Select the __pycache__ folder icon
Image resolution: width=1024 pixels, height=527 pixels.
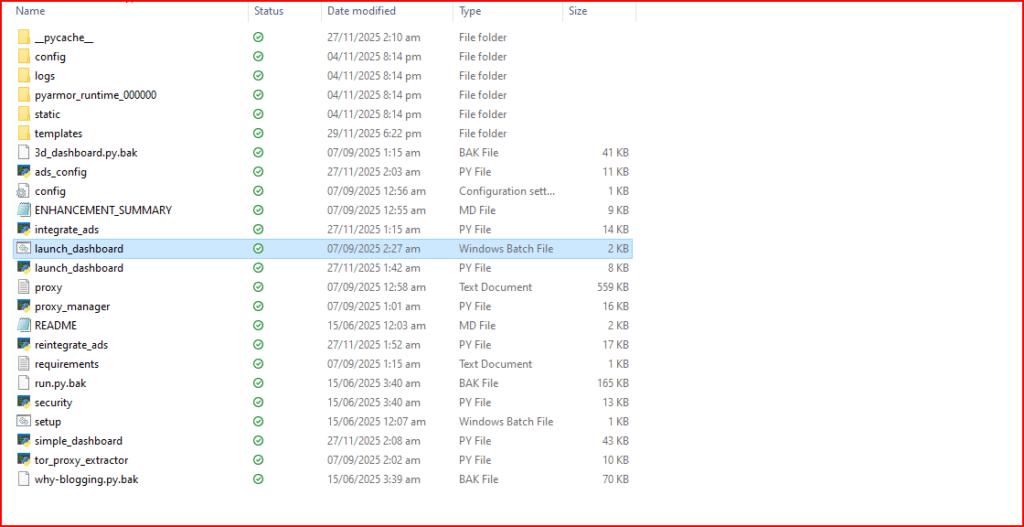[24, 37]
